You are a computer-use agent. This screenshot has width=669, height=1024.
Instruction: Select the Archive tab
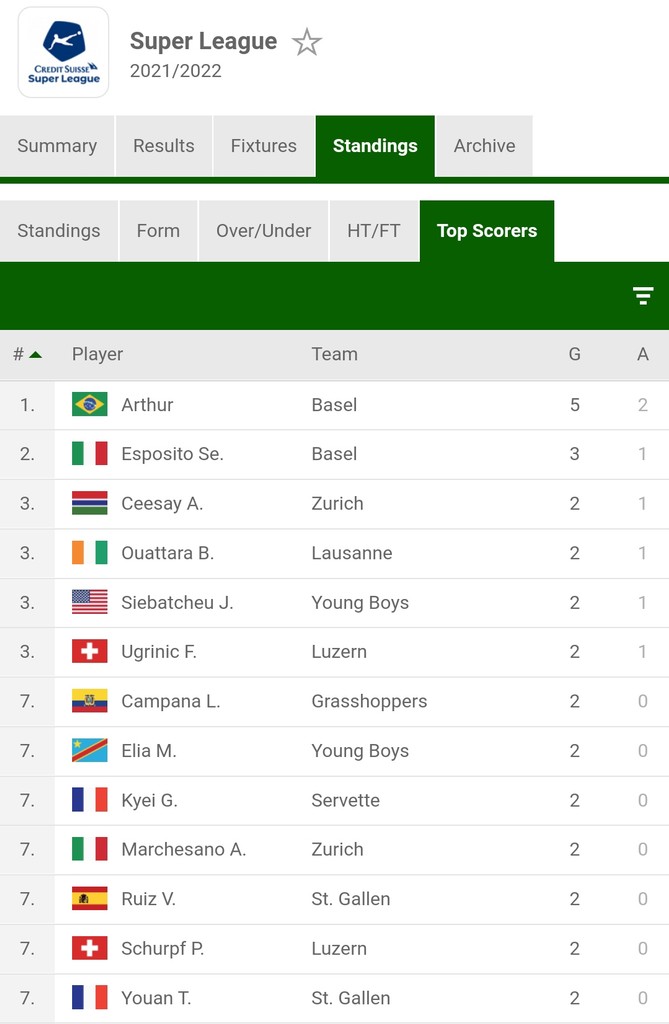[484, 146]
